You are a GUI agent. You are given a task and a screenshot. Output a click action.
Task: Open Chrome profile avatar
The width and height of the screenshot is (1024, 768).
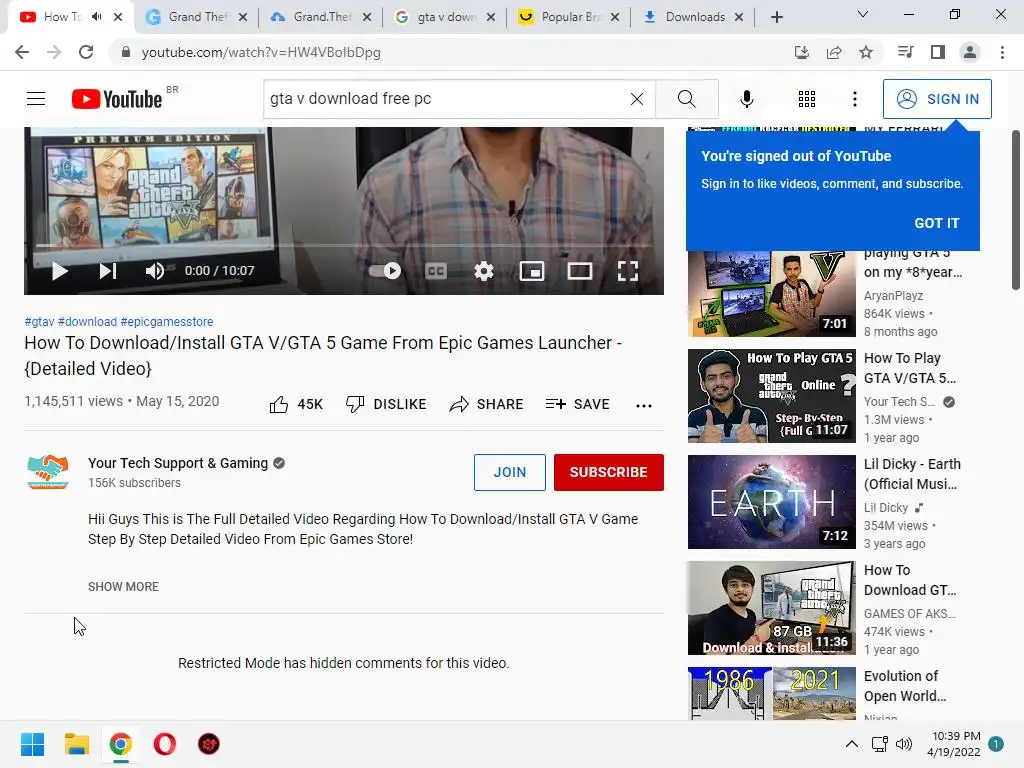pyautogui.click(x=970, y=52)
